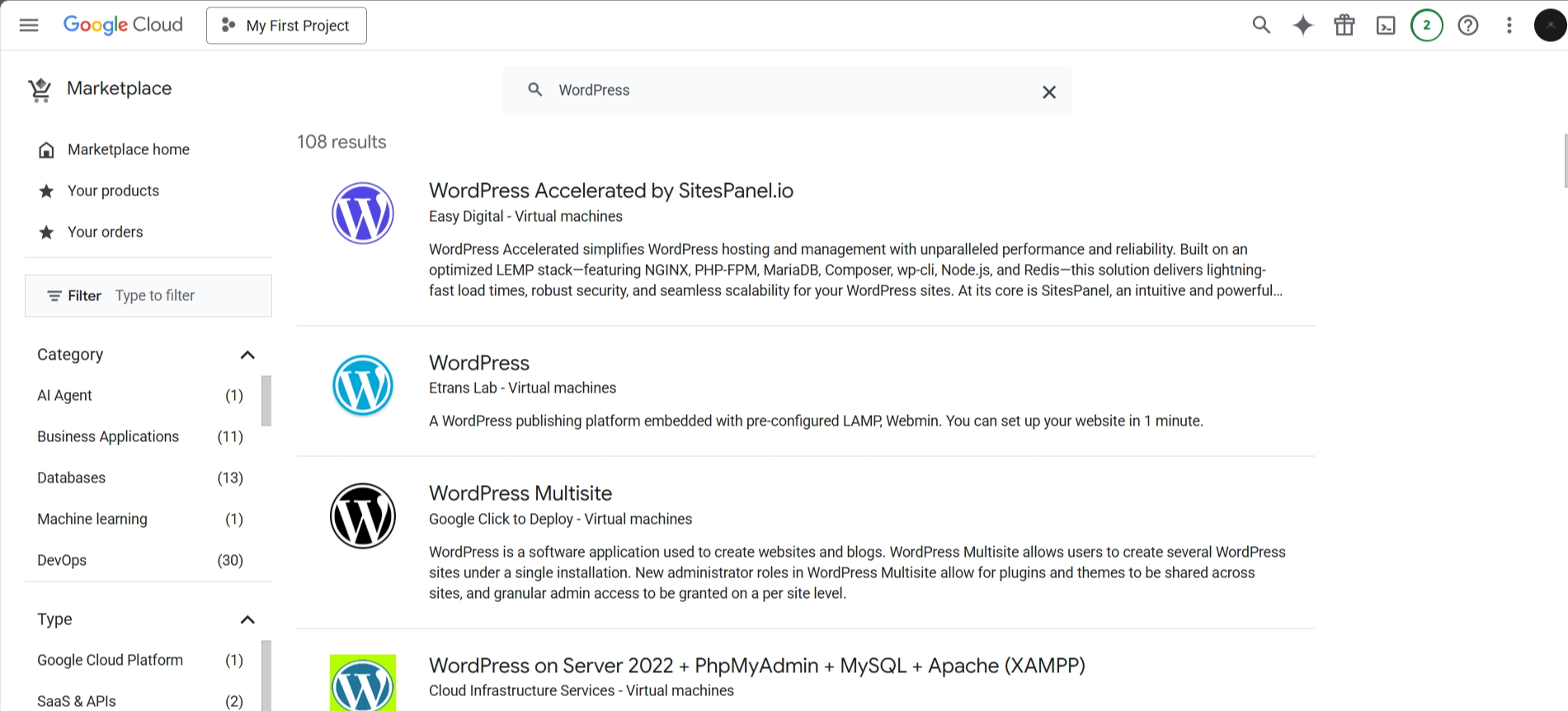Open notifications badge showing 2
Screen dimensions: 1568x711
click(1427, 26)
